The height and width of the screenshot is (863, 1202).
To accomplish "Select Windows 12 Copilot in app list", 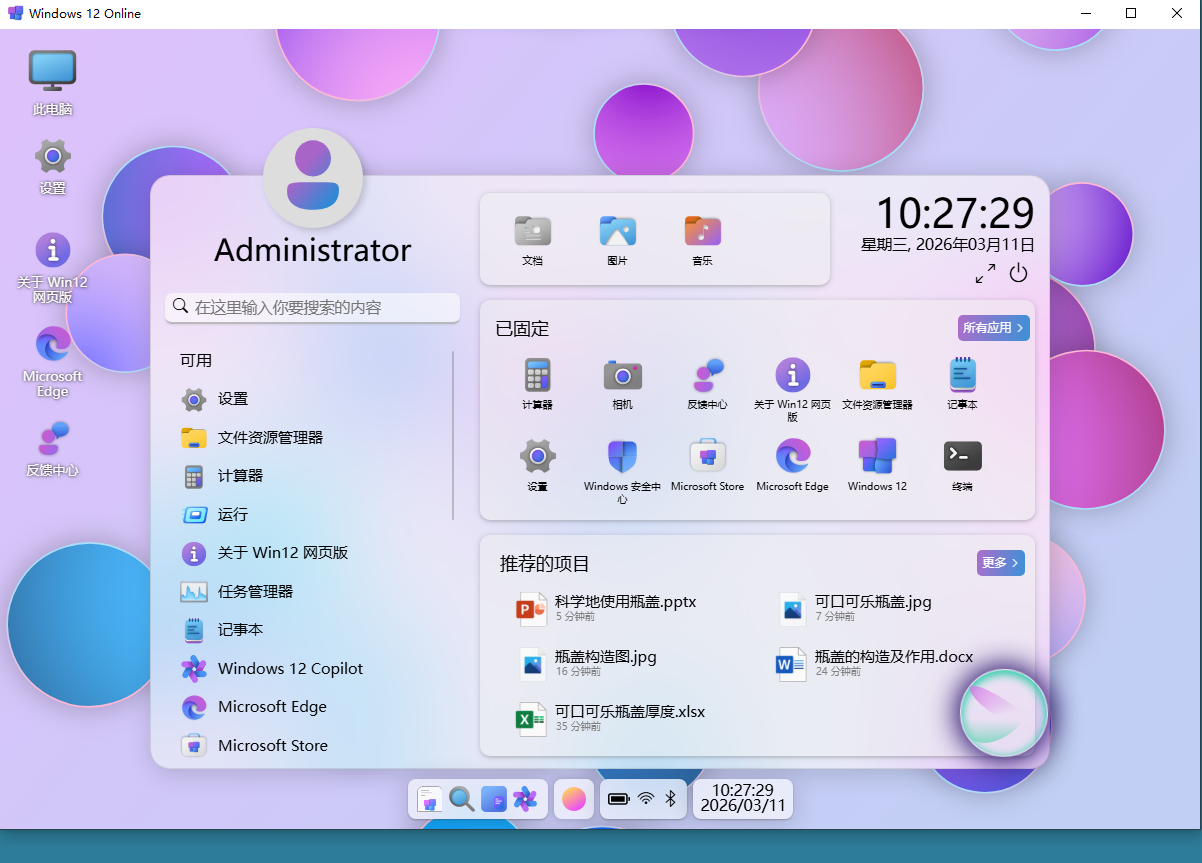I will click(290, 668).
